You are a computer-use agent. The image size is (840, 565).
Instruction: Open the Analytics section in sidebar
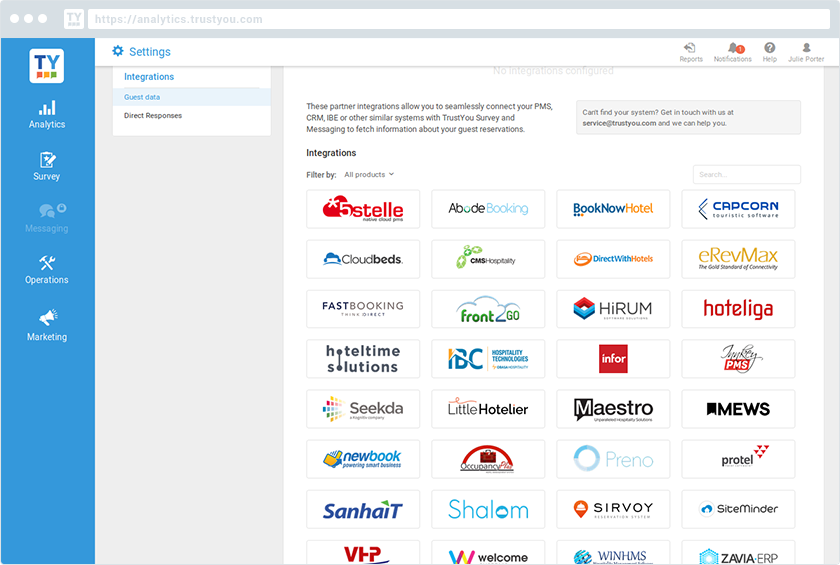[47, 114]
